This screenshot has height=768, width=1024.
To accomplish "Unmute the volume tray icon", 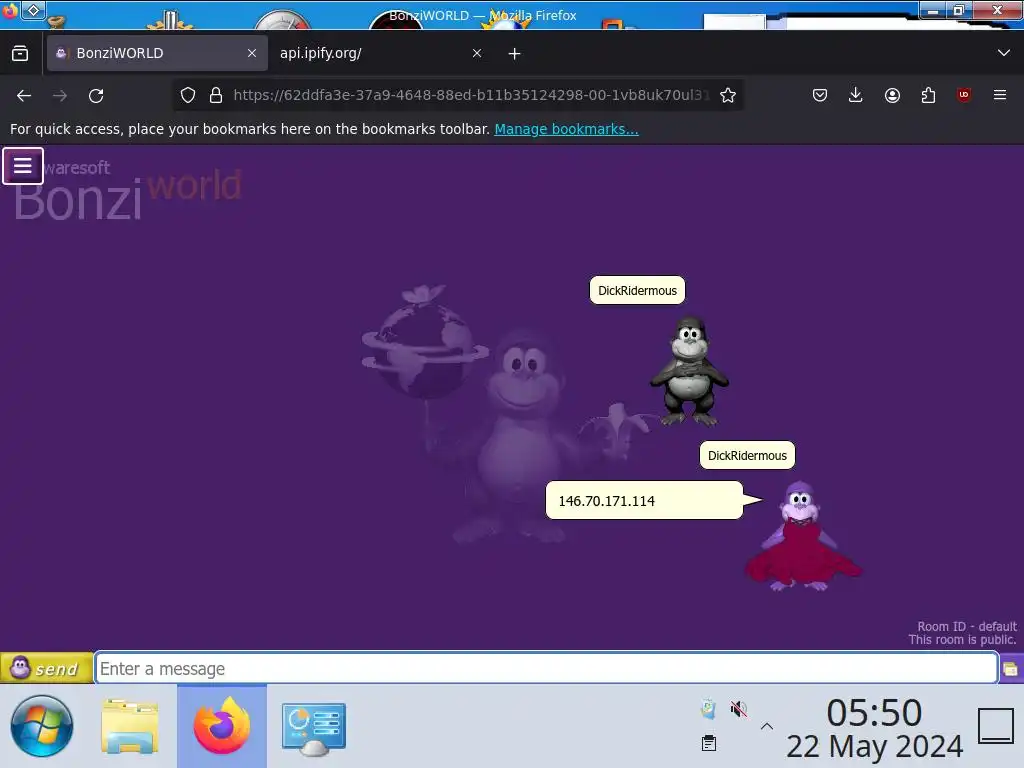I will point(739,709).
